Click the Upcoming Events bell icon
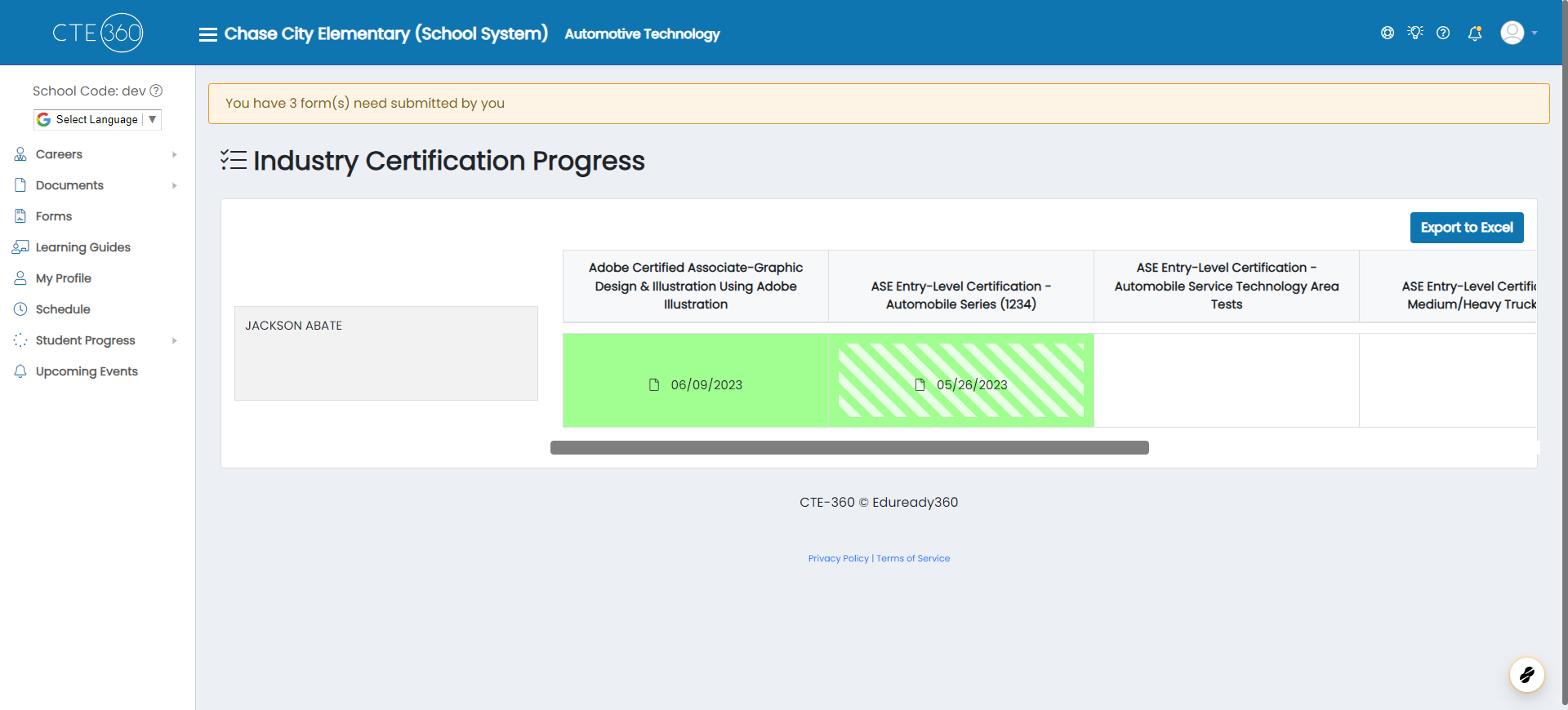Screen dimensions: 1568x710 pyautogui.click(x=20, y=371)
